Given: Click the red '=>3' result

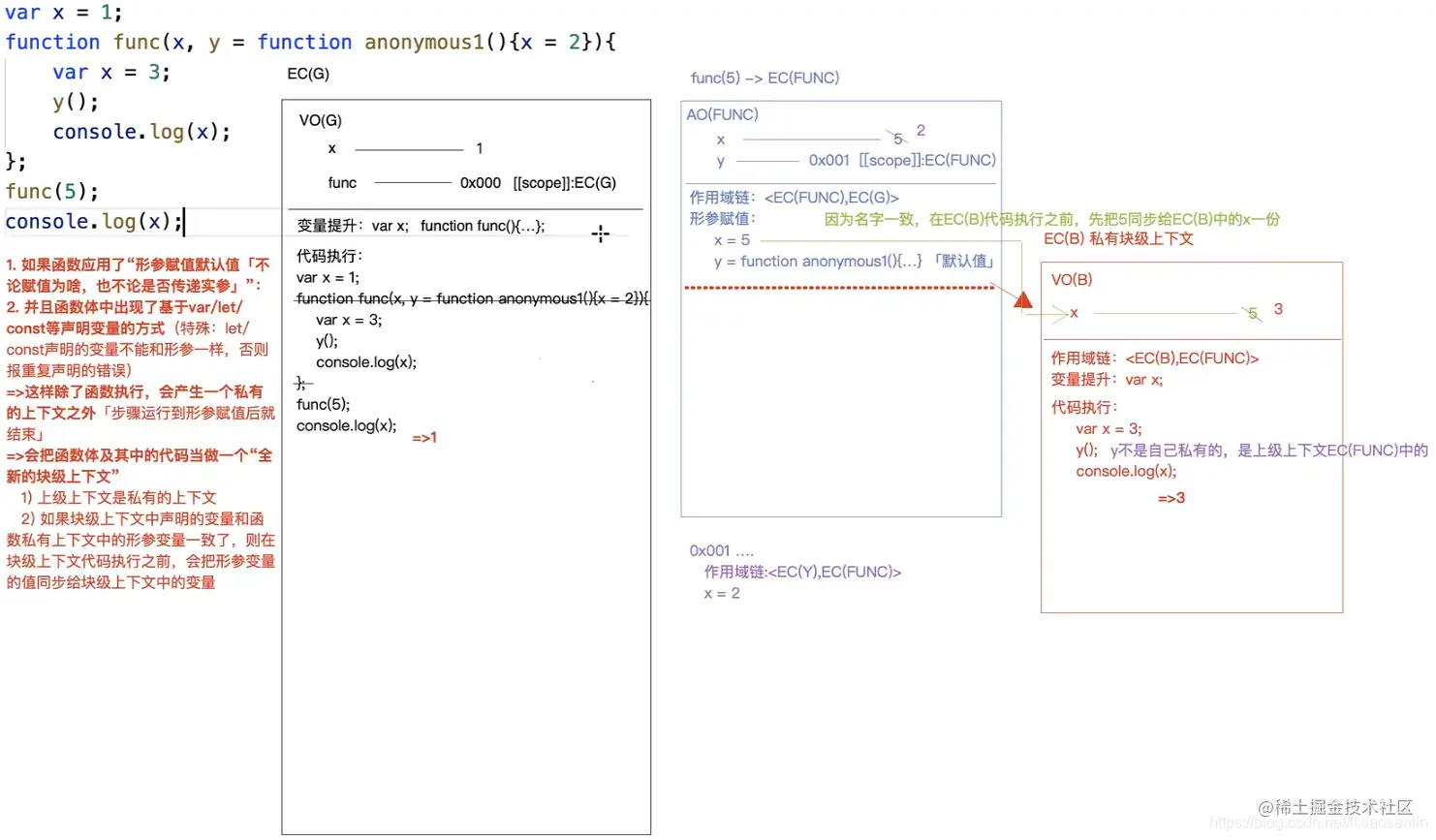Looking at the screenshot, I should click(x=1171, y=498).
